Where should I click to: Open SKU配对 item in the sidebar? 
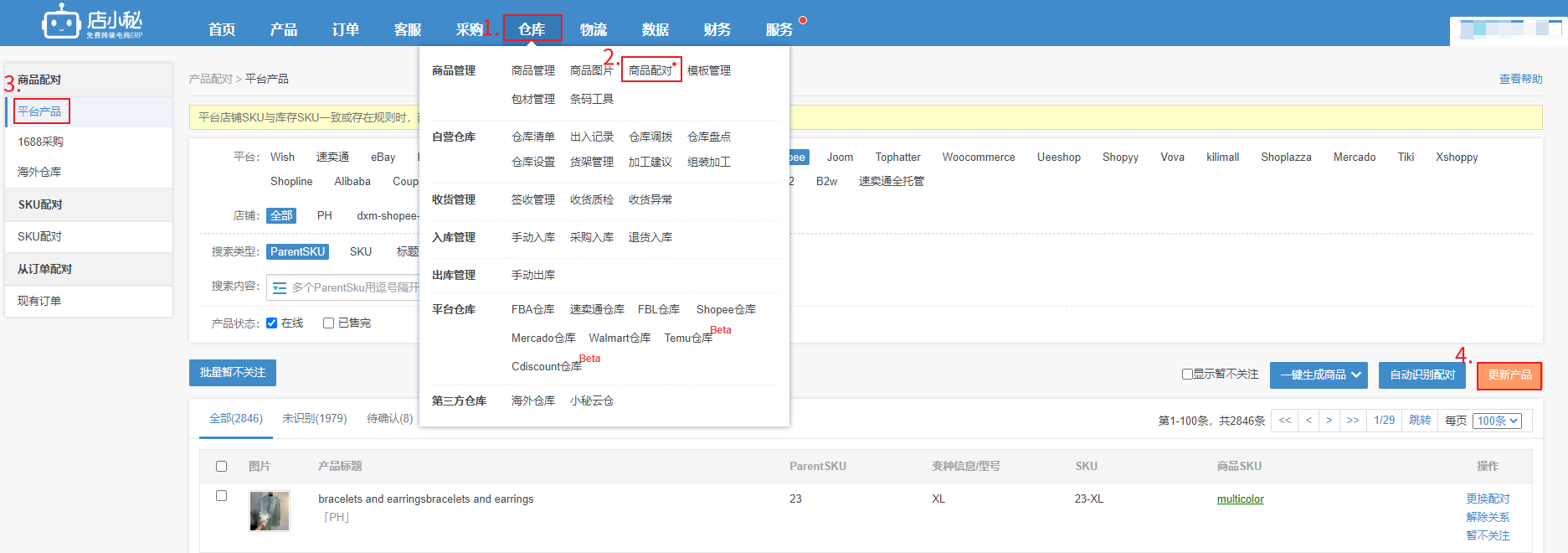click(40, 236)
